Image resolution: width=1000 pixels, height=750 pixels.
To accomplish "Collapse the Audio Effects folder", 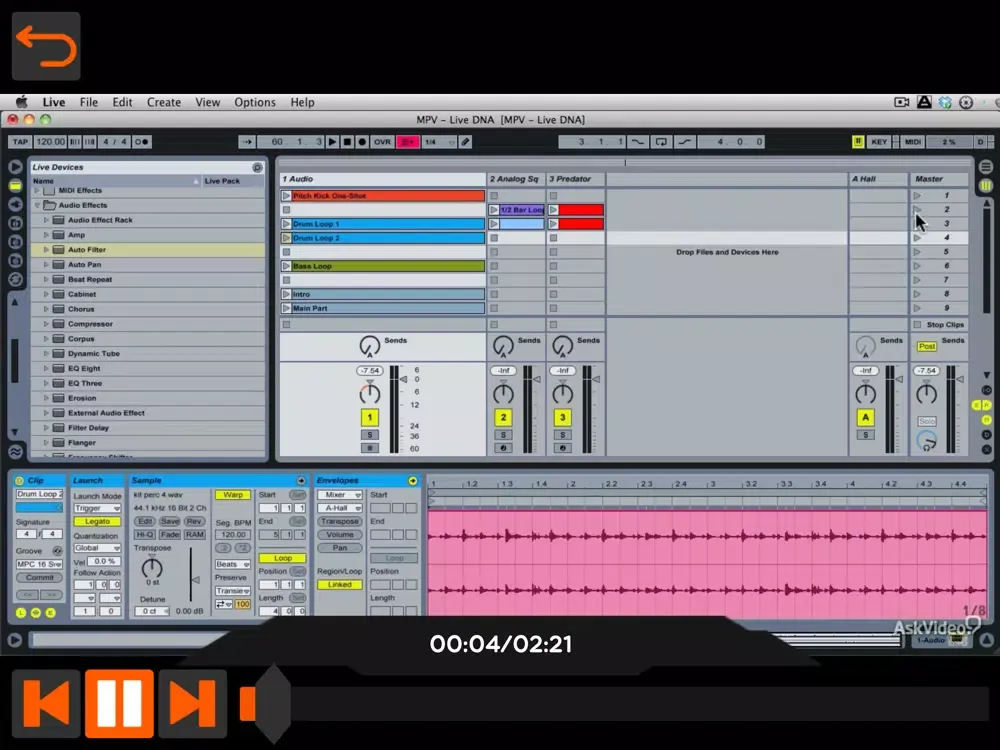I will click(37, 205).
